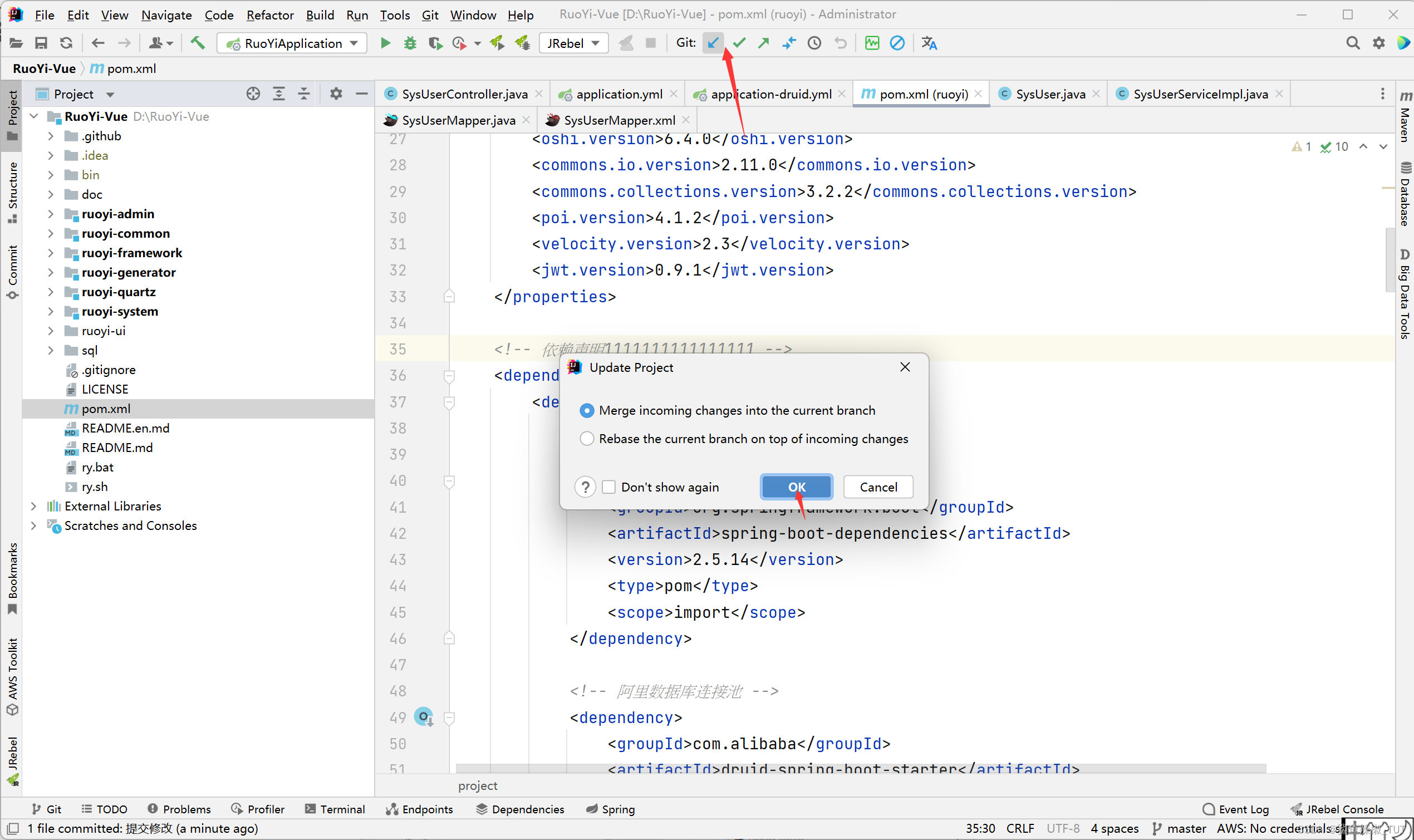
Task: Close the Update Project dialog
Action: (x=905, y=367)
